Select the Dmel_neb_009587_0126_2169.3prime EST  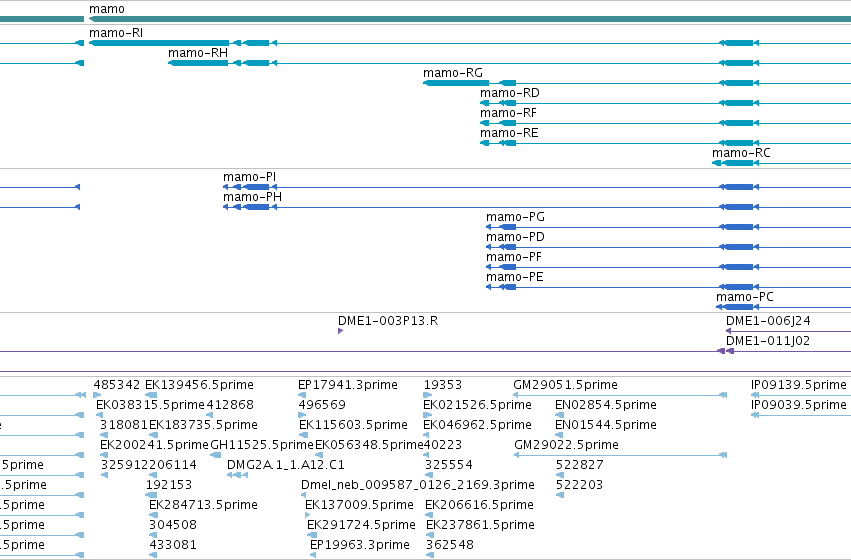418,485
